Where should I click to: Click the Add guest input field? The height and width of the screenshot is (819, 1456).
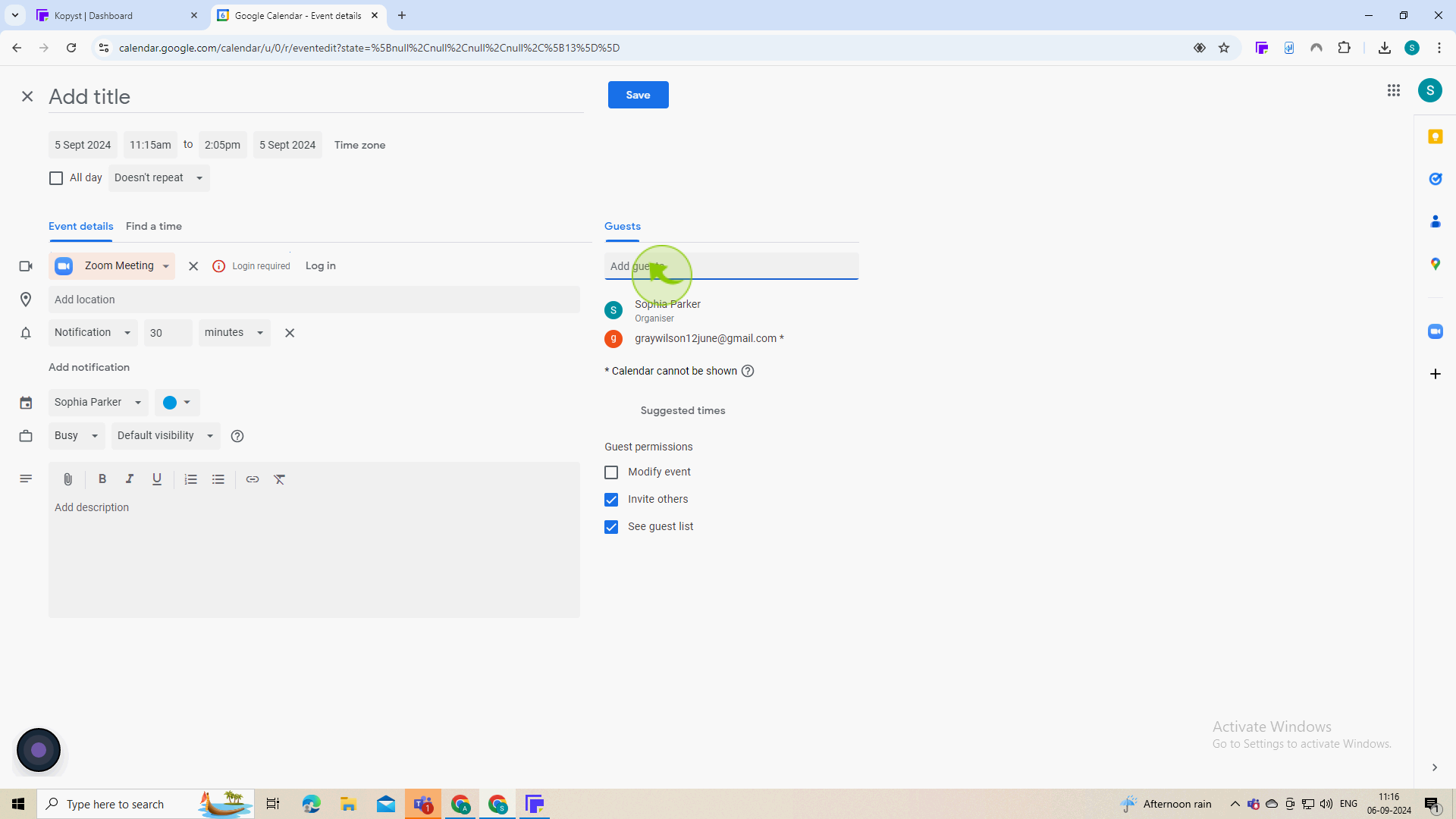731,266
